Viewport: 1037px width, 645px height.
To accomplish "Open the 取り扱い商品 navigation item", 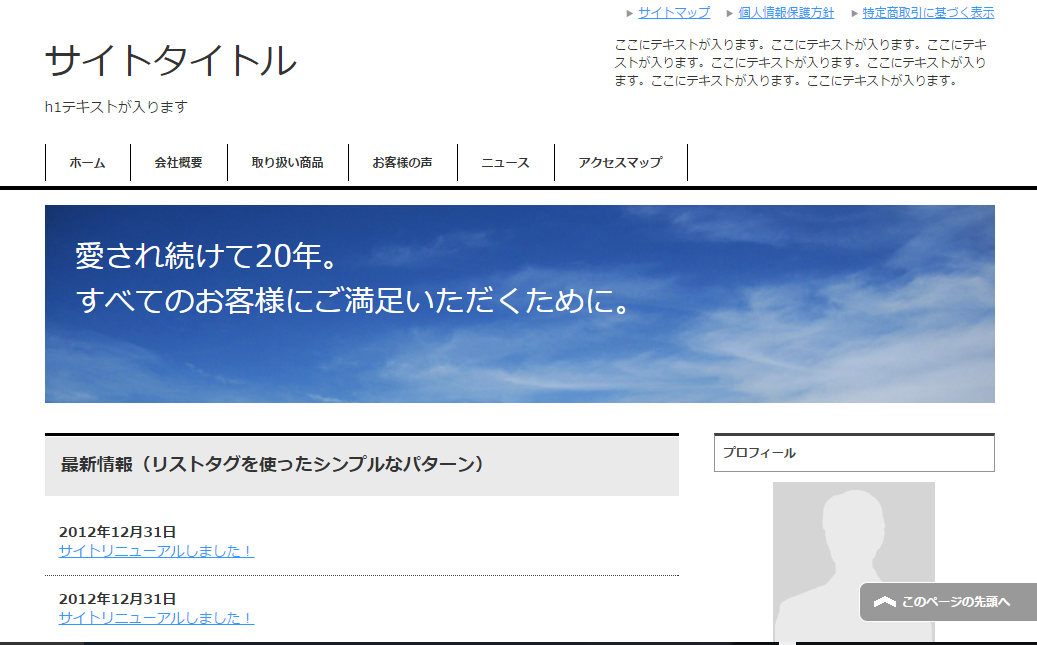I will (287, 163).
